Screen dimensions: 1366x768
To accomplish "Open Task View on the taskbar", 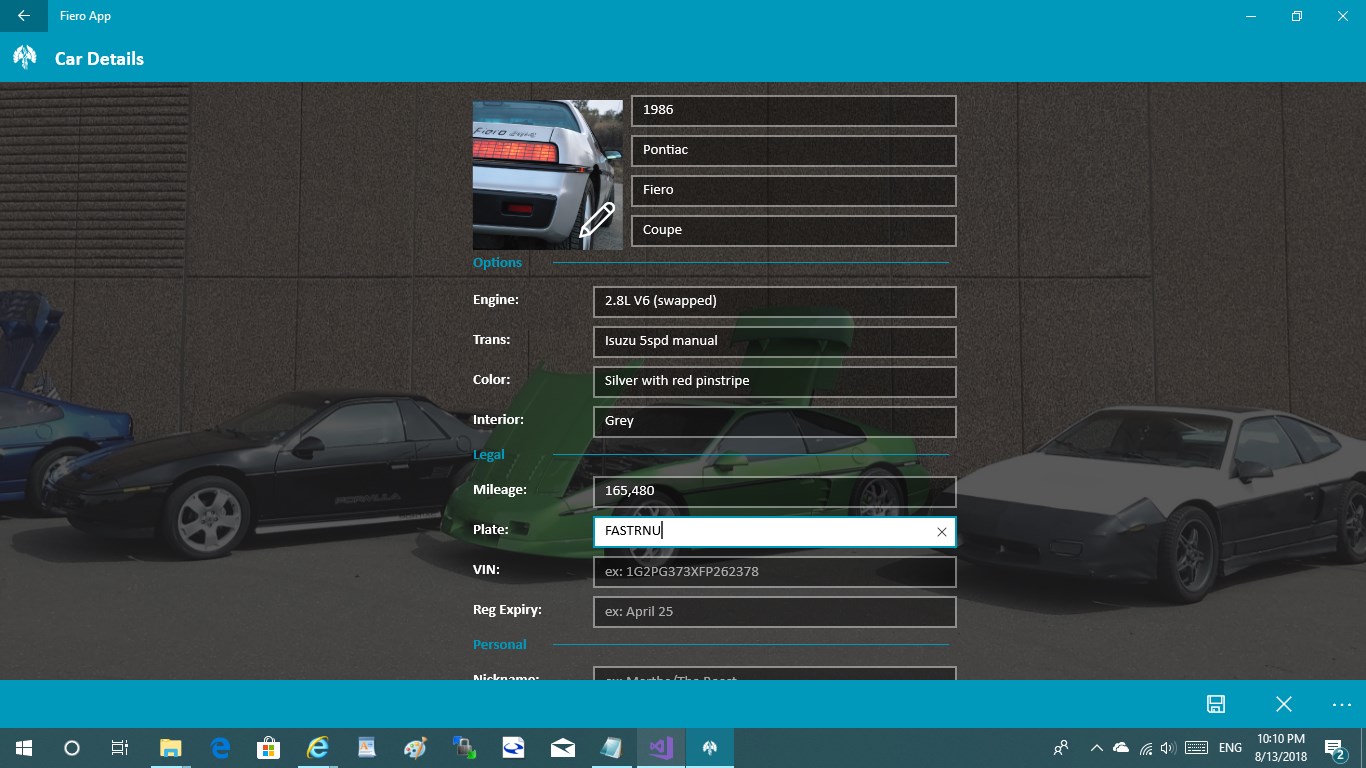I will (120, 748).
